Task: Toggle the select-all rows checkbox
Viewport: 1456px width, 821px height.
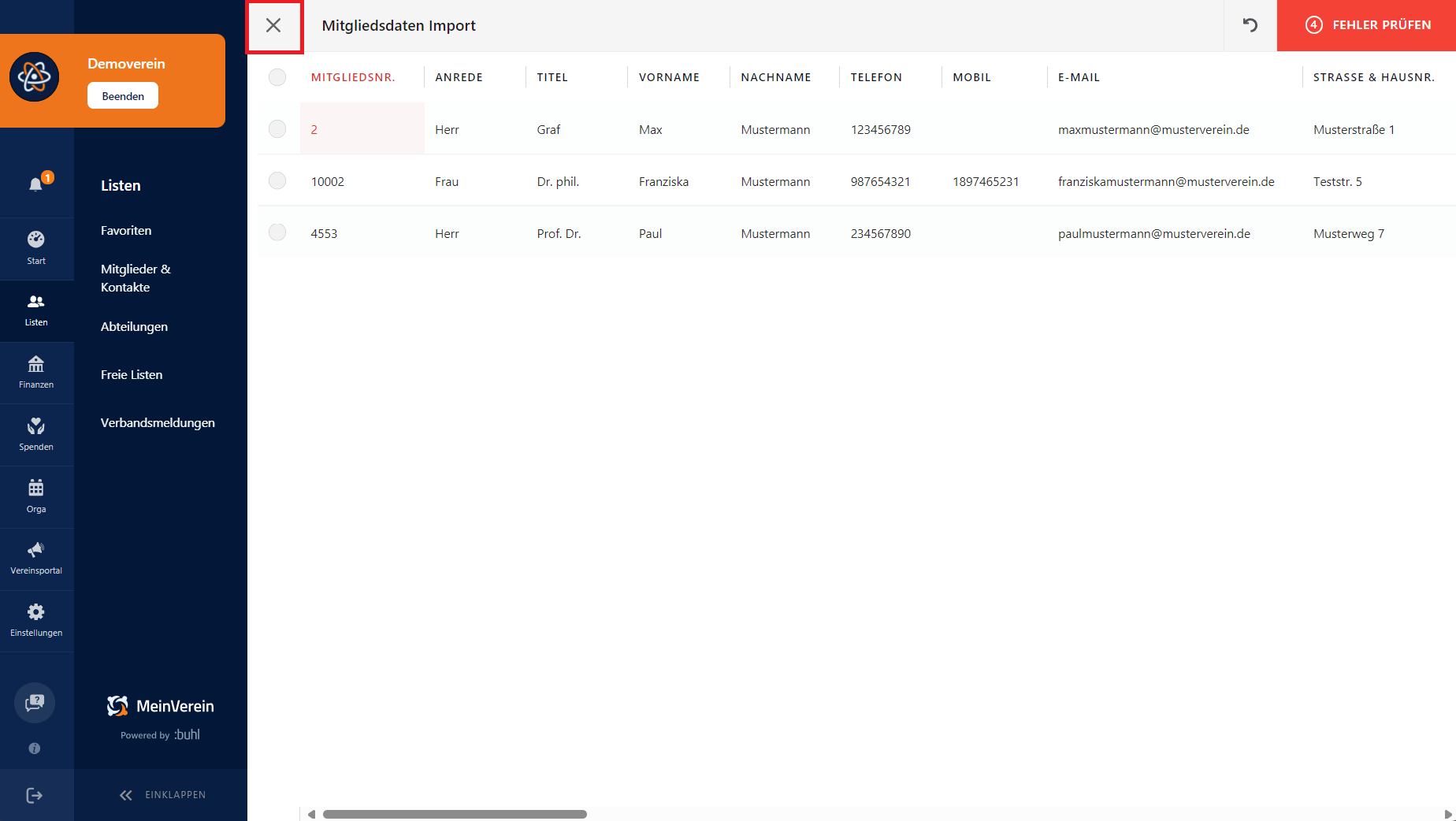Action: point(277,77)
